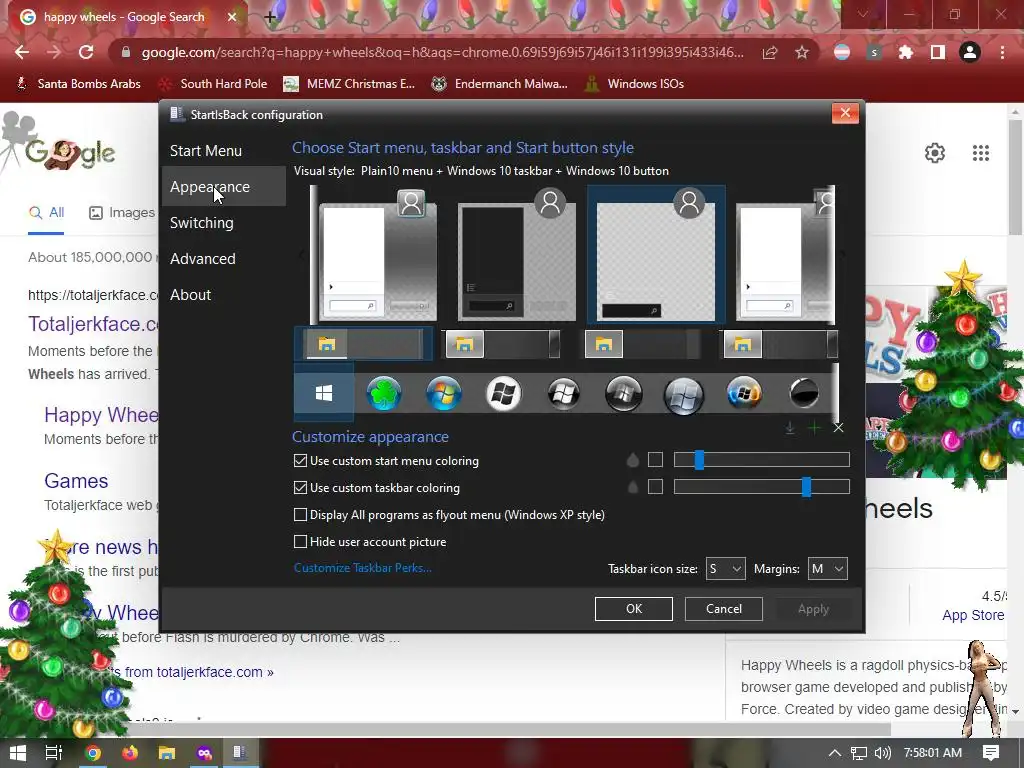Click the Windows Start button on taskbar

[x=18, y=753]
